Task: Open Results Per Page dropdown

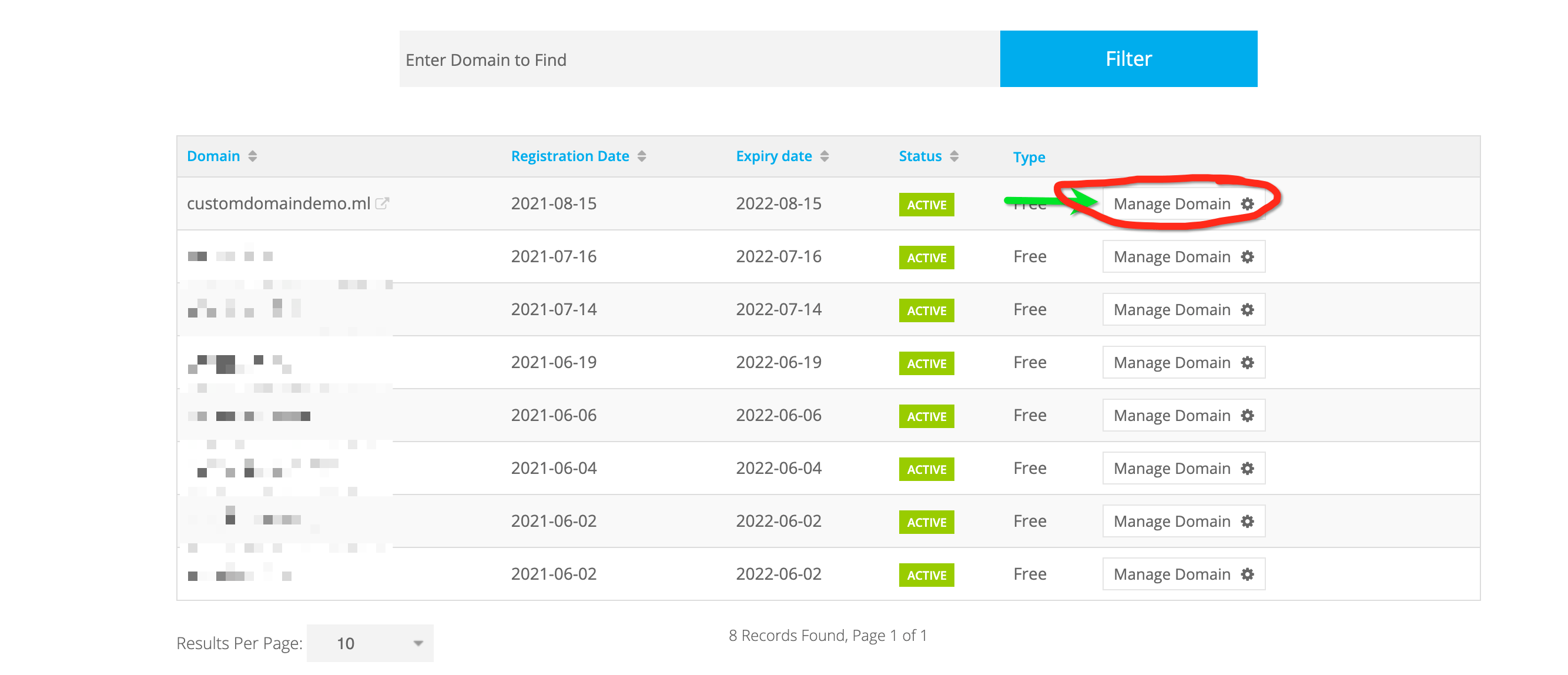Action: click(x=370, y=643)
